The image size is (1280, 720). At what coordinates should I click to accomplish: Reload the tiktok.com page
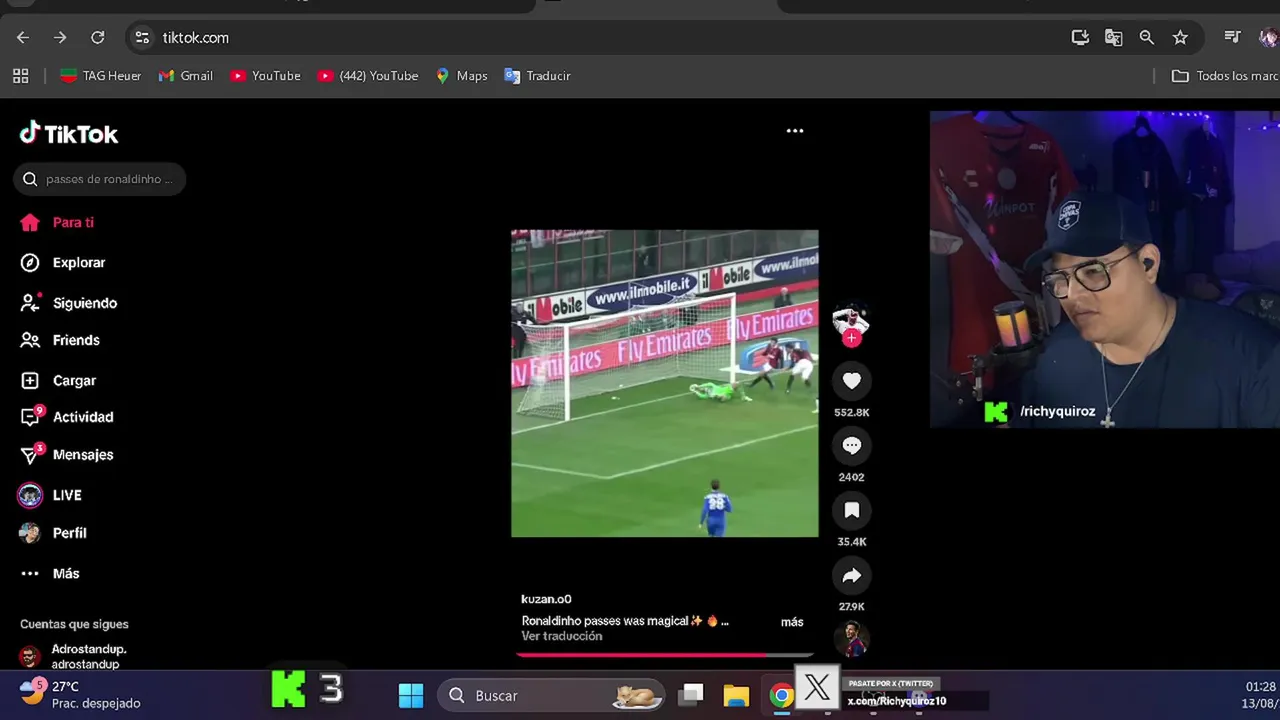(x=97, y=37)
